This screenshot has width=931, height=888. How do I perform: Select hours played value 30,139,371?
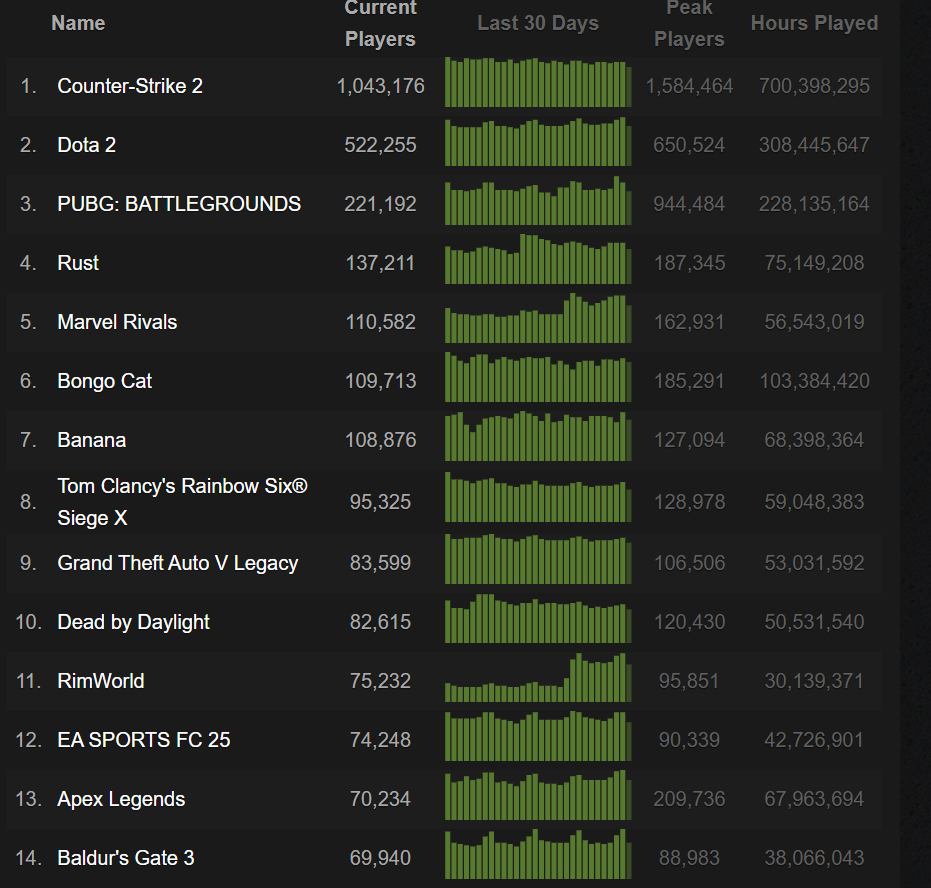point(814,681)
